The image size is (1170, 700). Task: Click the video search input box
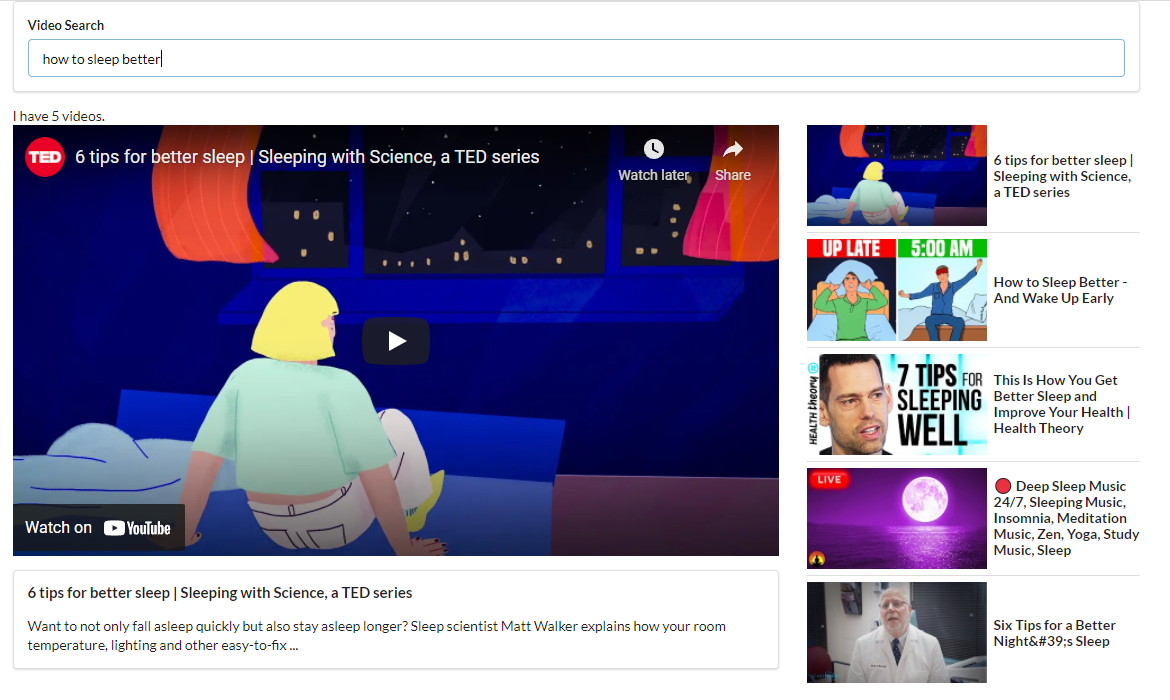click(x=575, y=58)
